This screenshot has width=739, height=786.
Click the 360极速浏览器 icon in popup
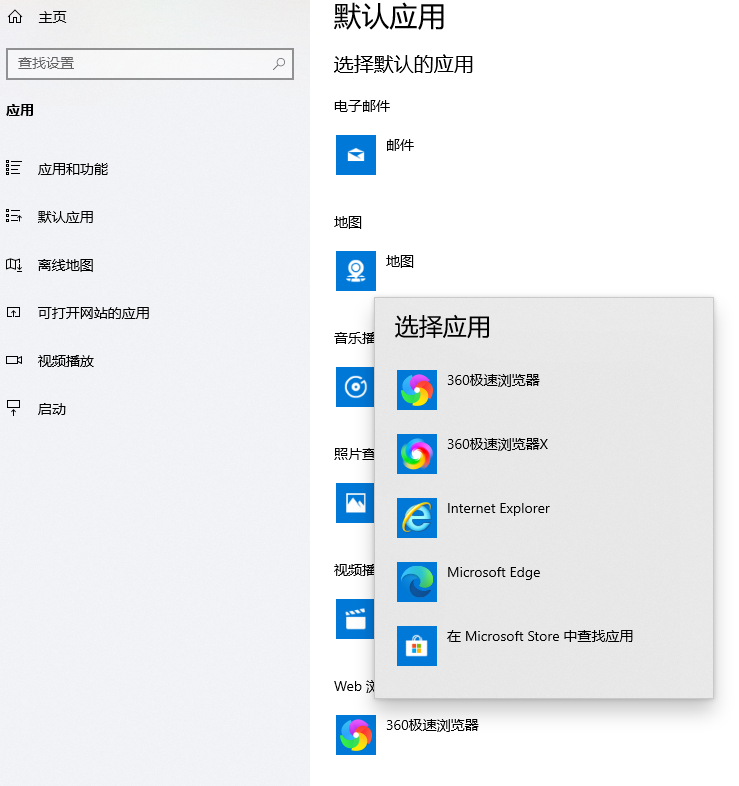[417, 390]
